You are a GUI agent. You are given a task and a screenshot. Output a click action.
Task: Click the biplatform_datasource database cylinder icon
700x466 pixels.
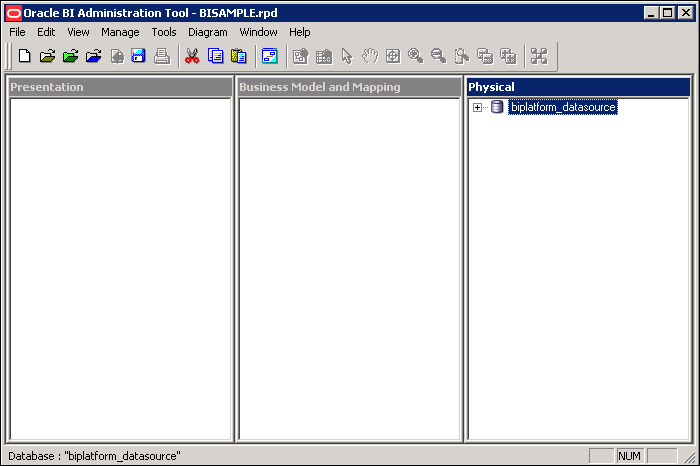[497, 107]
